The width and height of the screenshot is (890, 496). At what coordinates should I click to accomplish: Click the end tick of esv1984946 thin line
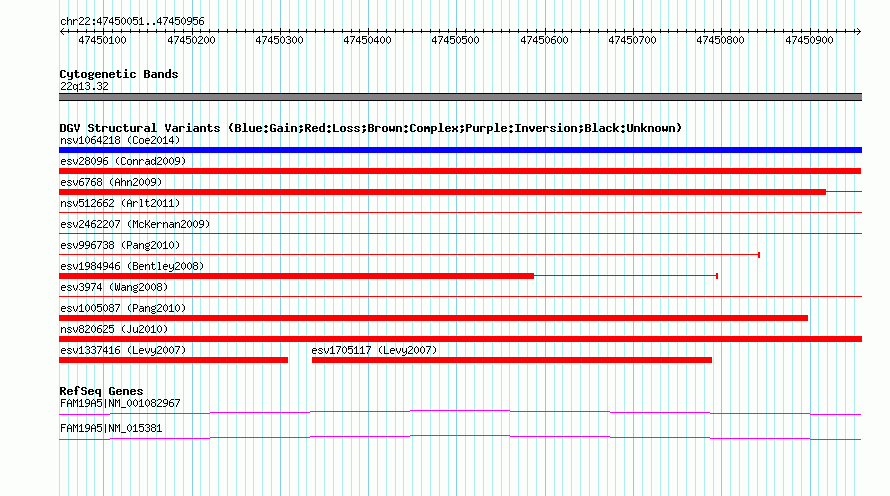tap(717, 276)
